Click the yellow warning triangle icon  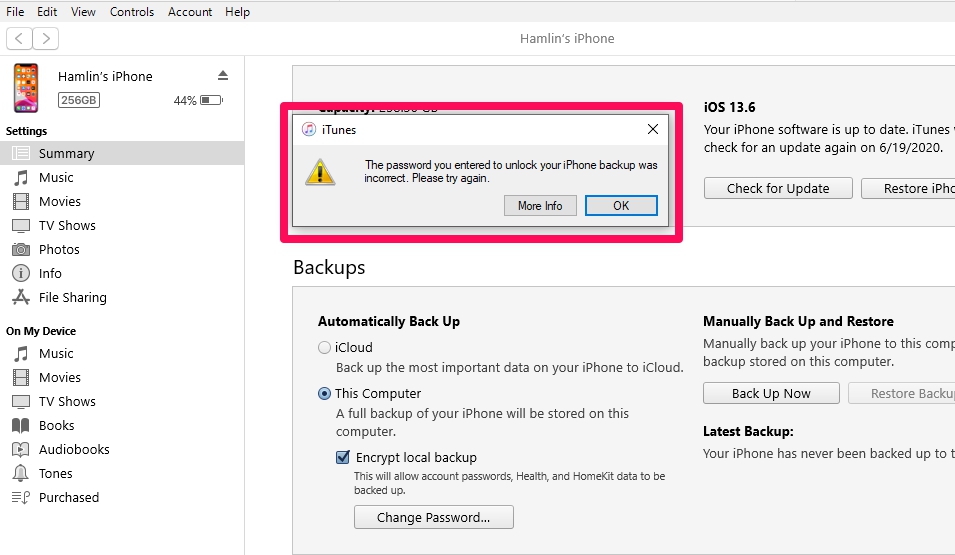[x=320, y=172]
